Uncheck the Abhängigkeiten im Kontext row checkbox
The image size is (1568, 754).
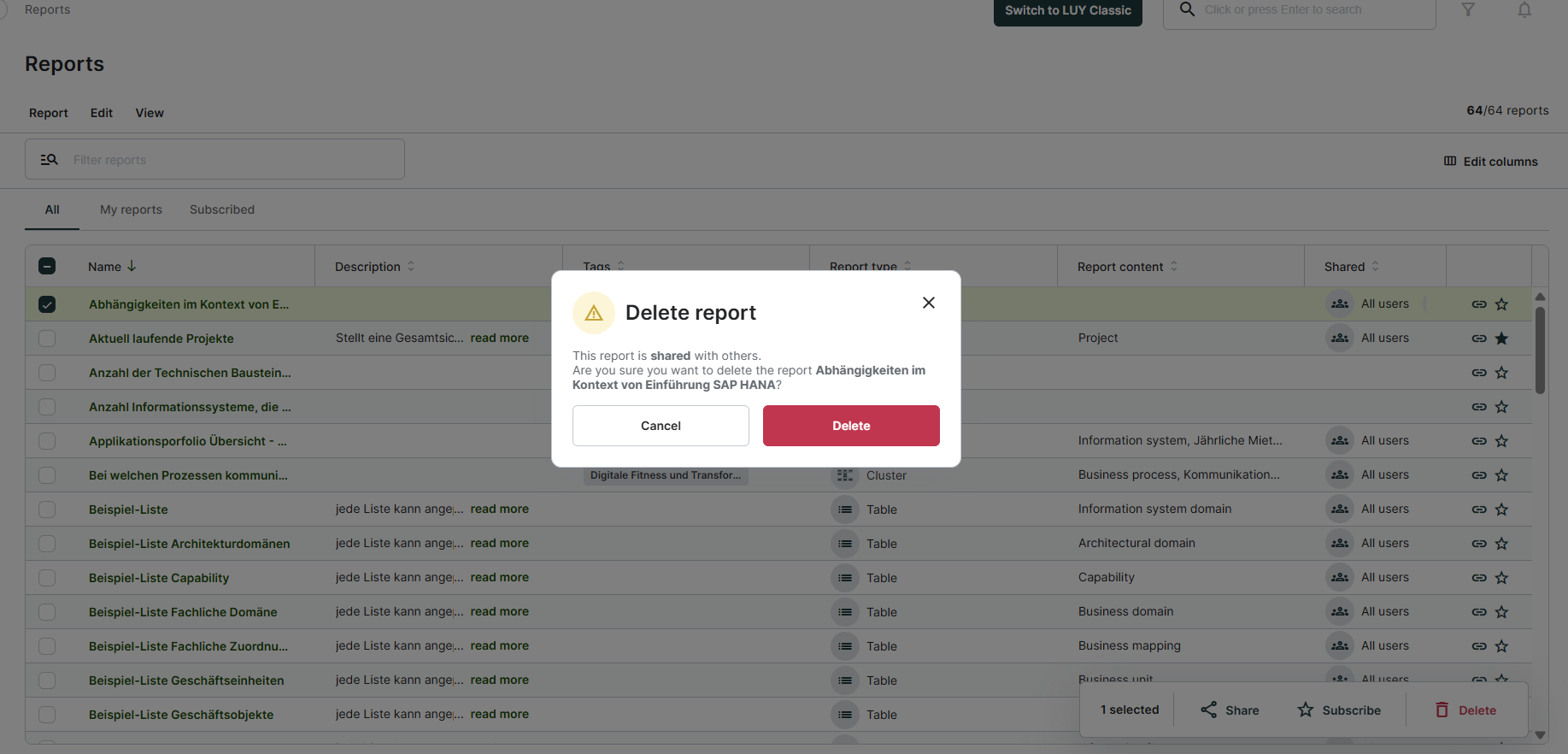tap(47, 304)
